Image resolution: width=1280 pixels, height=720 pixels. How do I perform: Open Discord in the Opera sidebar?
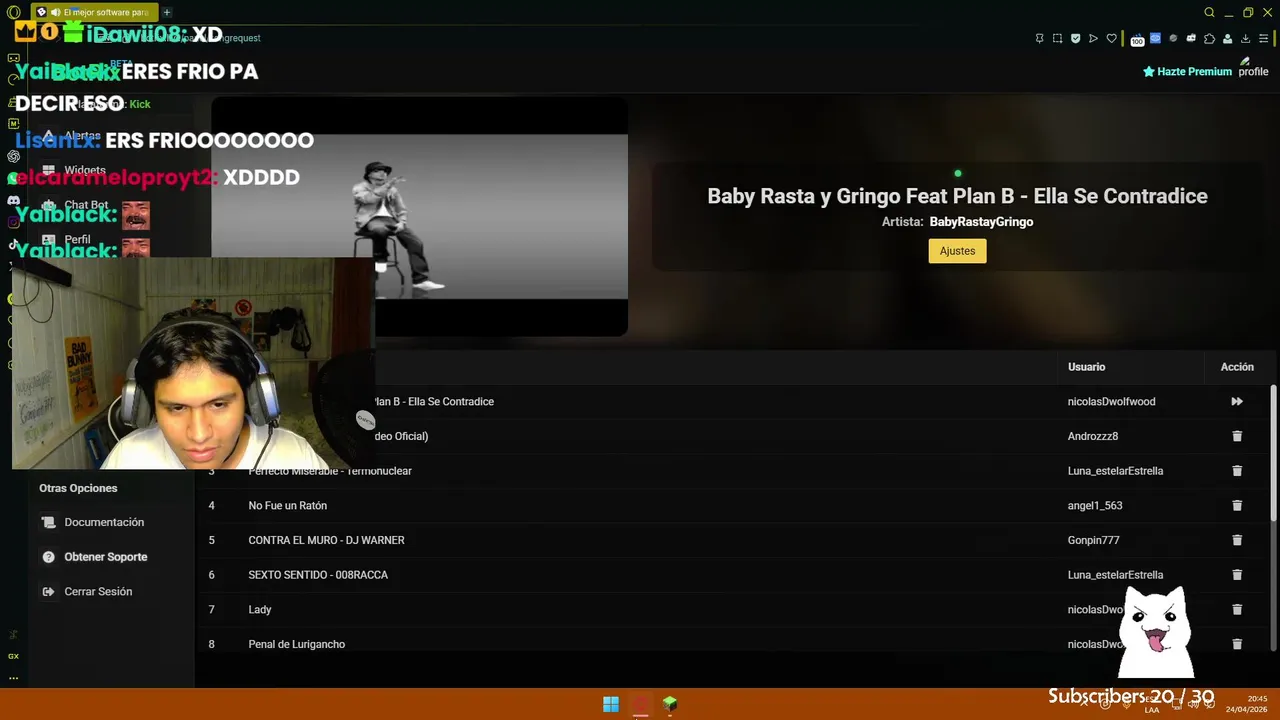click(13, 200)
